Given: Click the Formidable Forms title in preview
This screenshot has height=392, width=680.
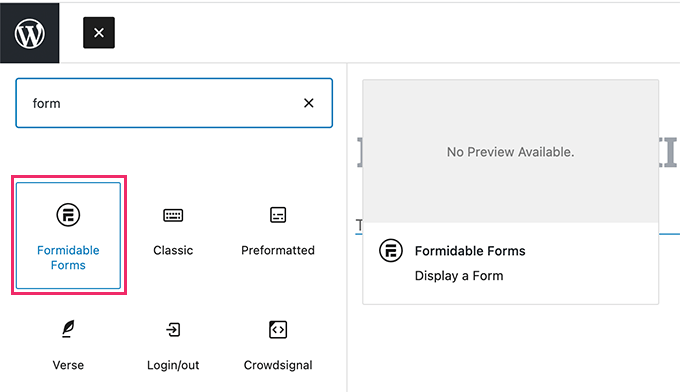Looking at the screenshot, I should (470, 251).
